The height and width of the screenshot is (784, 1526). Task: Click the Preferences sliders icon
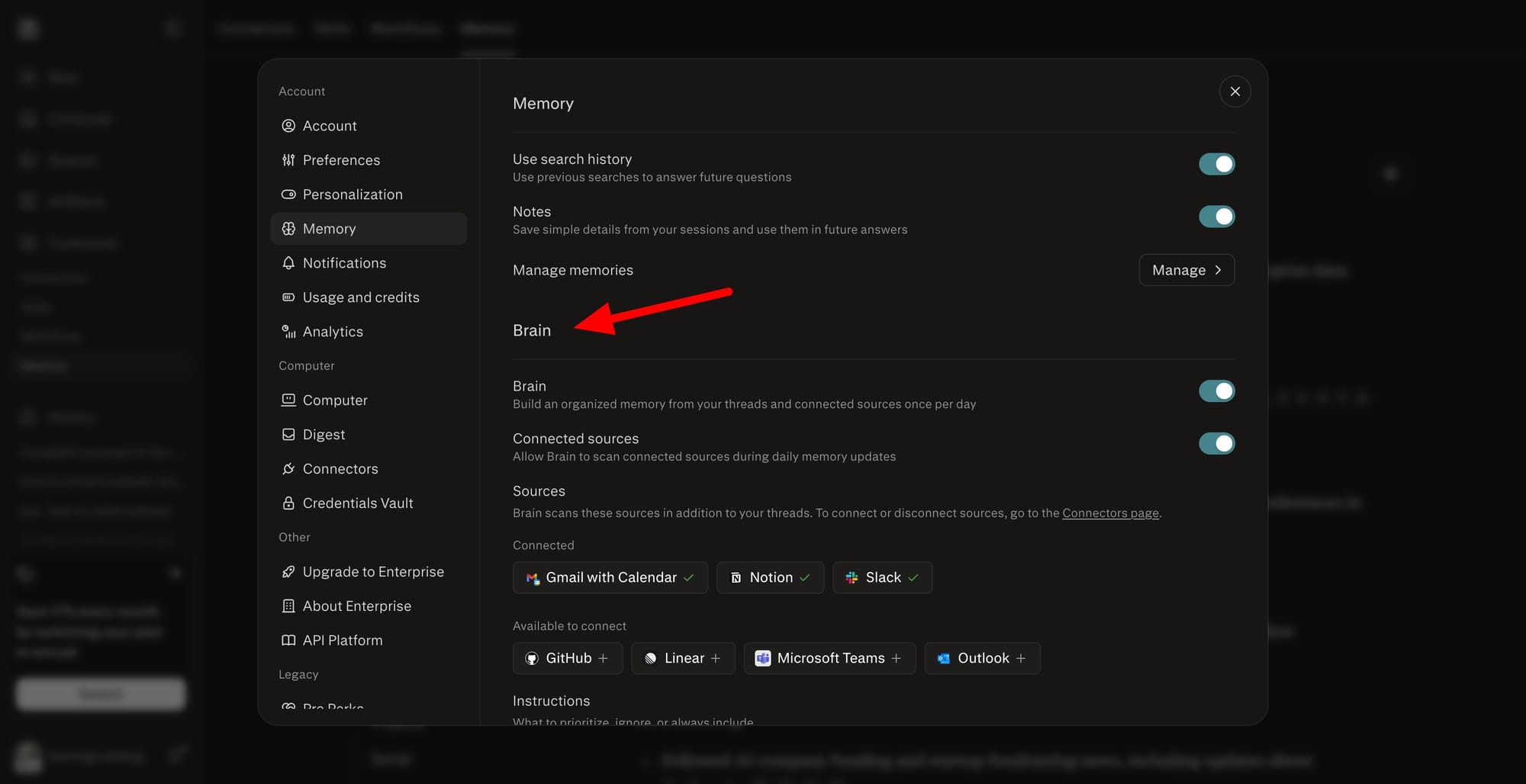[288, 160]
